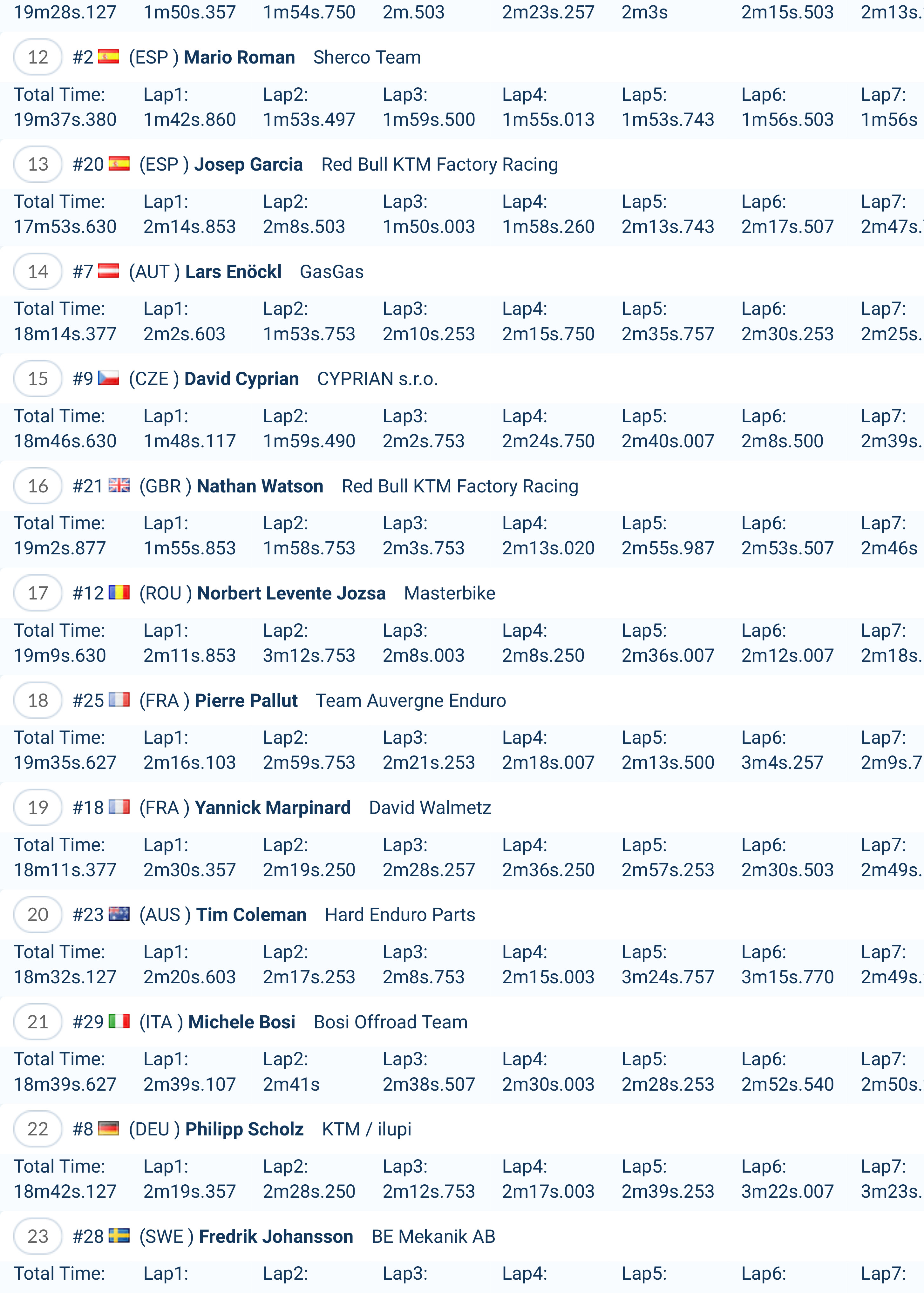The height and width of the screenshot is (1293, 924).
Task: Click the Sherco Team label
Action: [x=367, y=58]
